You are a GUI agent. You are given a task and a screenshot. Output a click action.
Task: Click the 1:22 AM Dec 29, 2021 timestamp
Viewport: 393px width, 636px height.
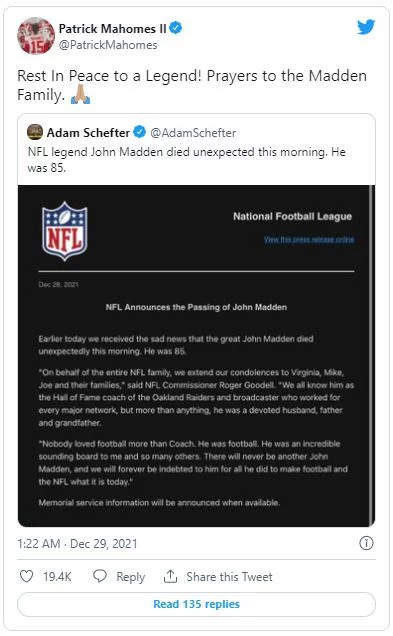pyautogui.click(x=77, y=544)
